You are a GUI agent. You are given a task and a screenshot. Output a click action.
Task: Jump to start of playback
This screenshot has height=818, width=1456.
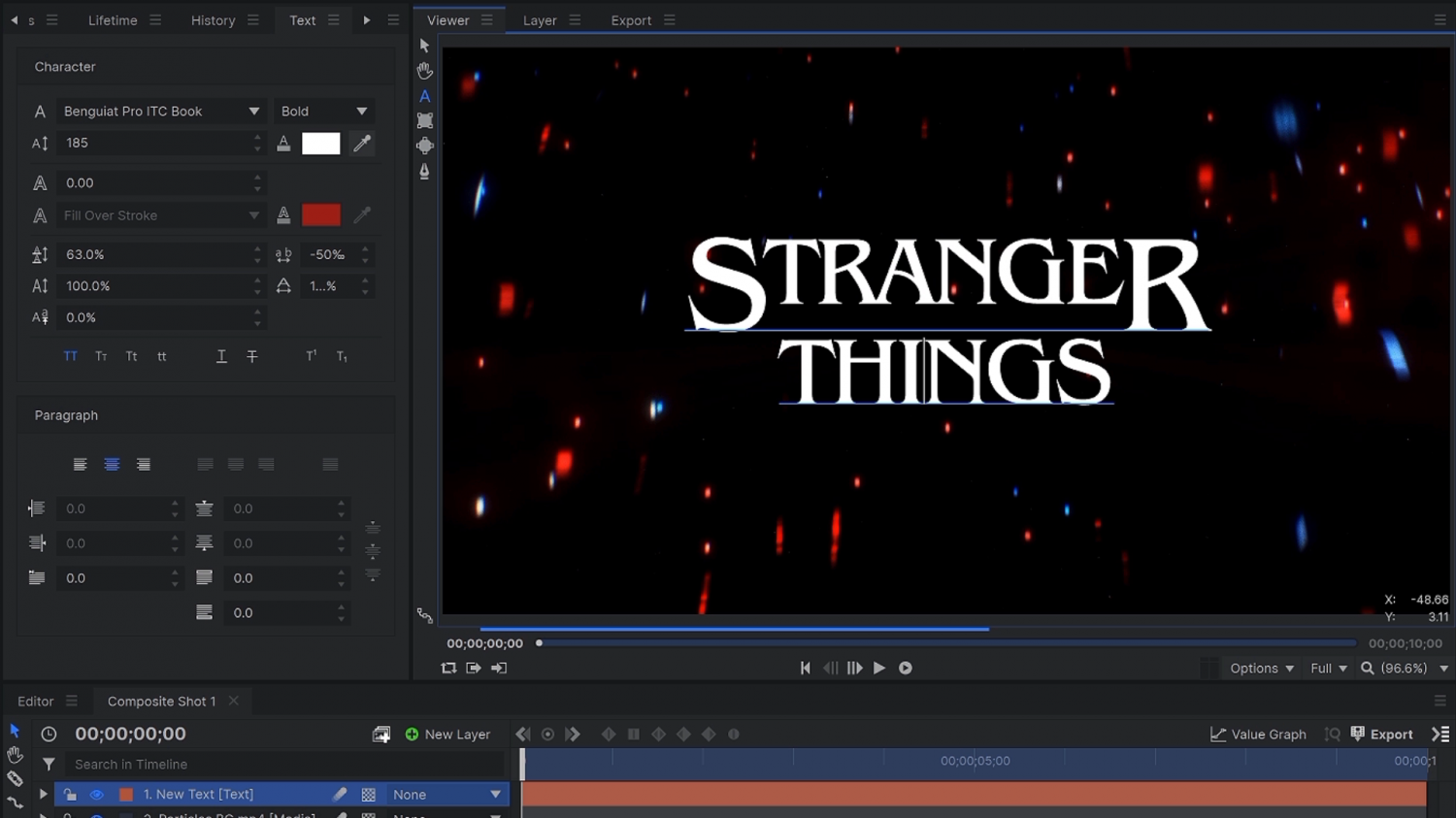pyautogui.click(x=805, y=668)
